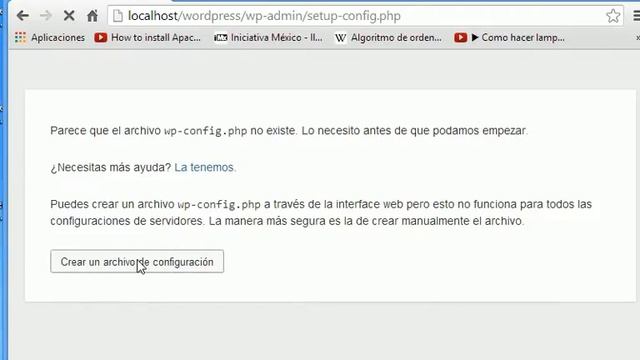
Task: Click the Wikipedia W bookmark icon
Action: [x=340, y=38]
